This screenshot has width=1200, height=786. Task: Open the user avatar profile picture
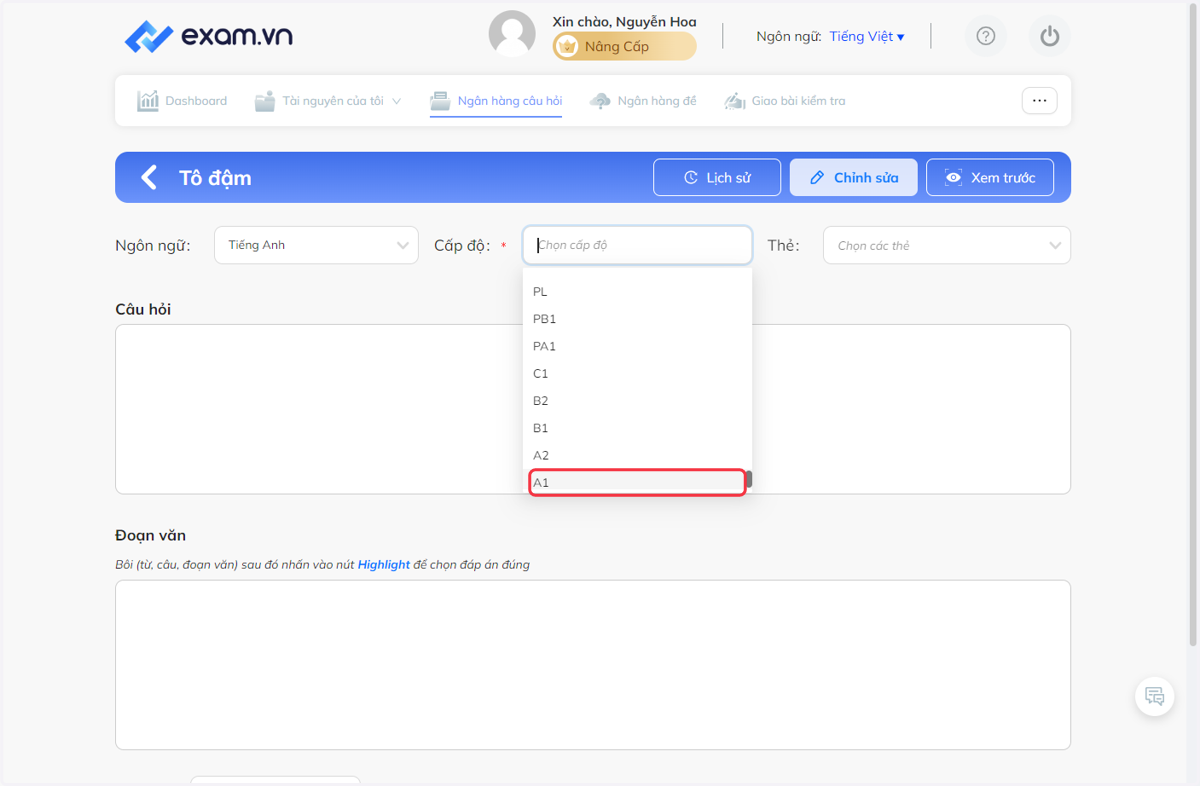(x=512, y=34)
